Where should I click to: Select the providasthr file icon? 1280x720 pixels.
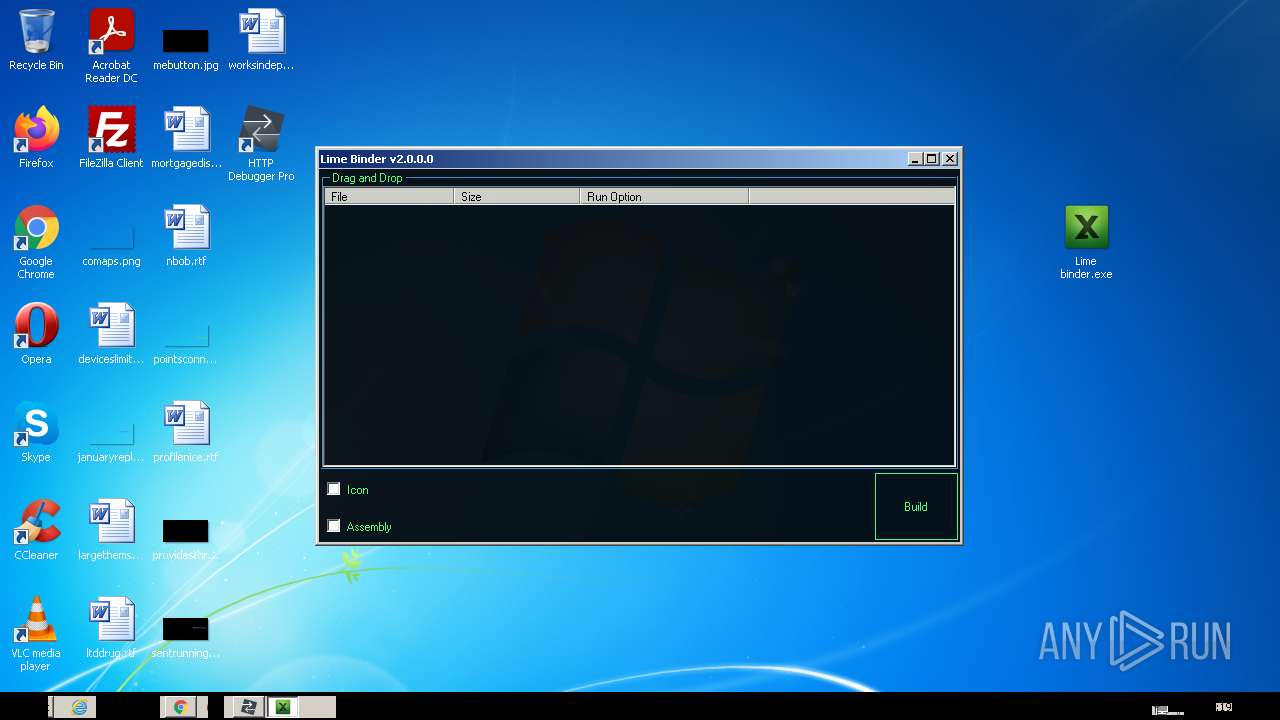(186, 539)
